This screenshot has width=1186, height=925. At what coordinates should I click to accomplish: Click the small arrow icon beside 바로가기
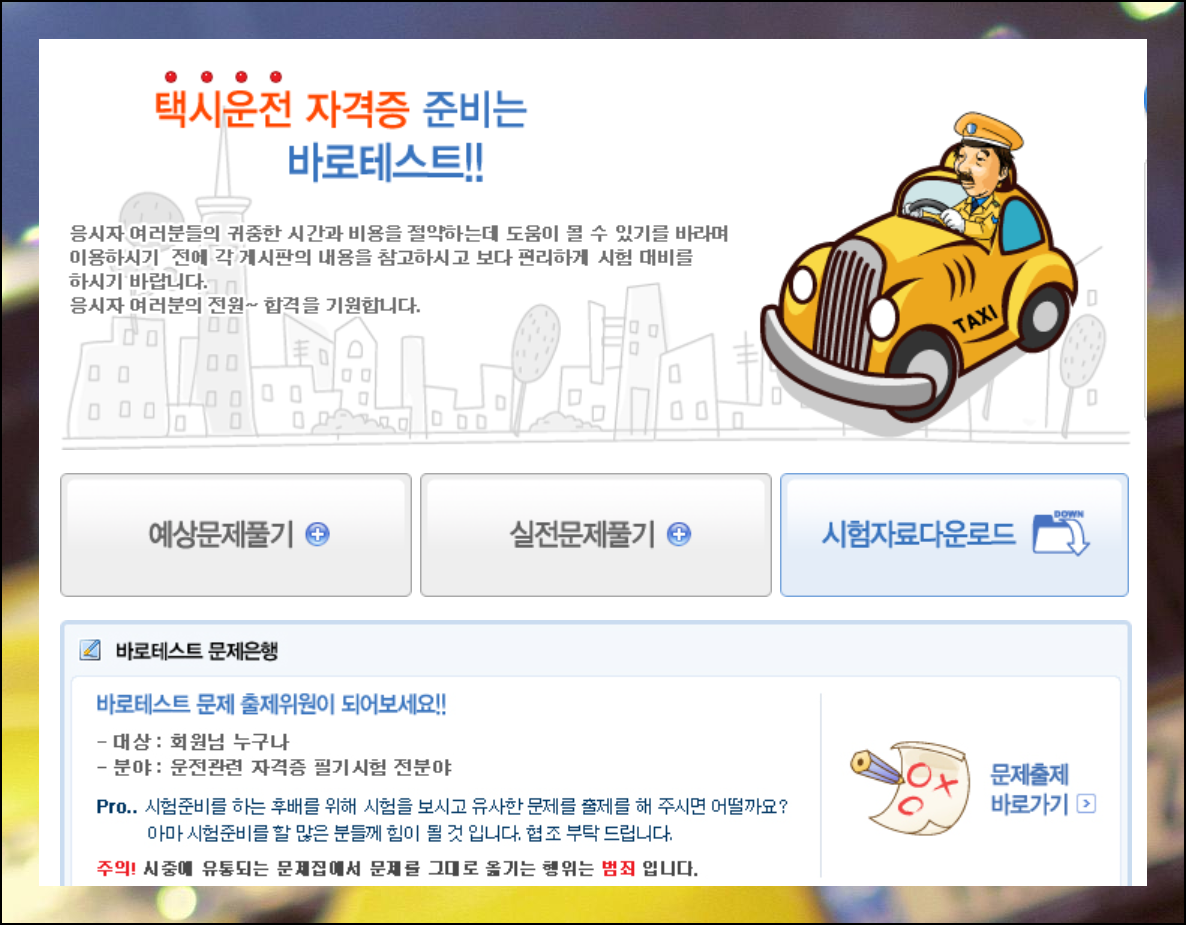tap(1086, 803)
